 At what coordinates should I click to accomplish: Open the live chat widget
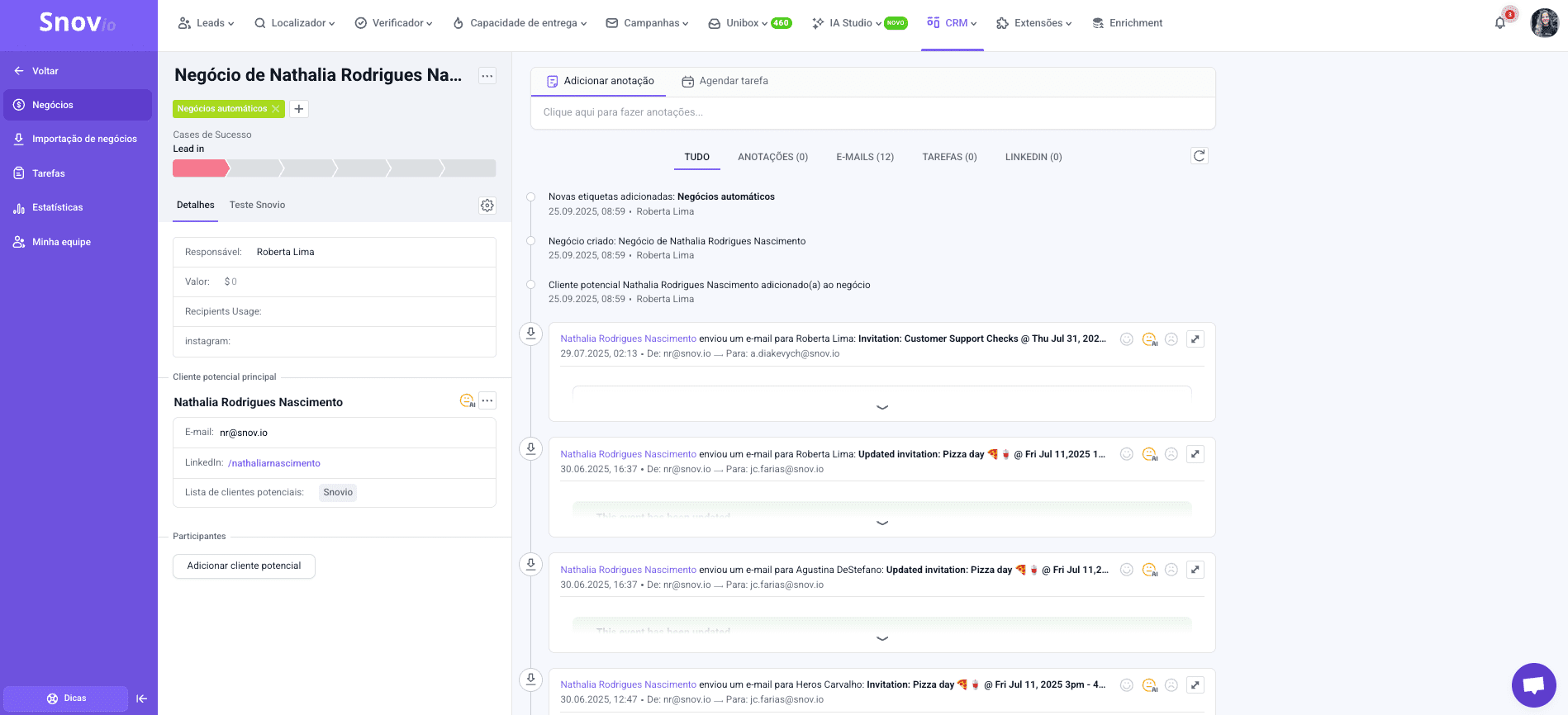1534,685
